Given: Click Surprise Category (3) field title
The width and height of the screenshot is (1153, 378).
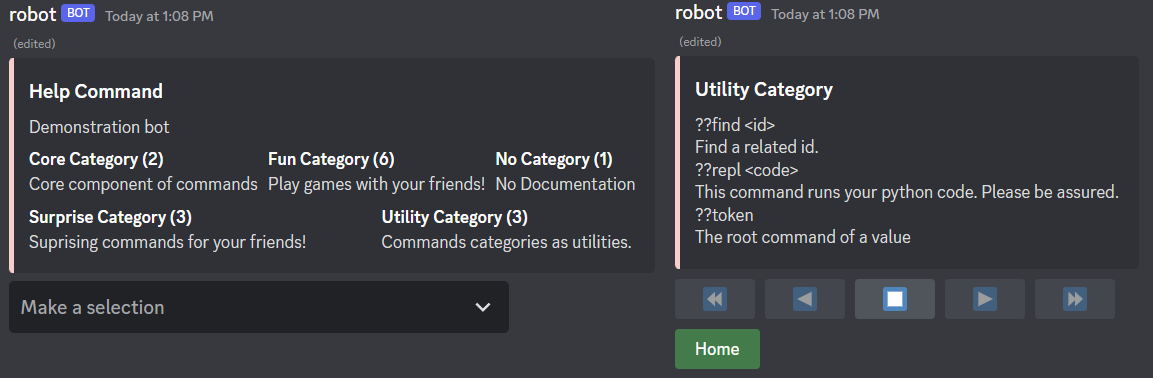Looking at the screenshot, I should coord(110,218).
